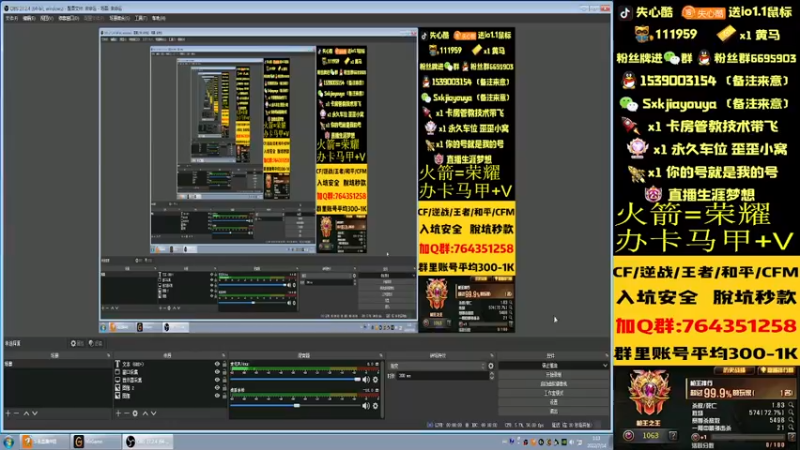The image size is (800, 450).
Task: Click the Studio Mode button in Controls
Action: (x=554, y=393)
